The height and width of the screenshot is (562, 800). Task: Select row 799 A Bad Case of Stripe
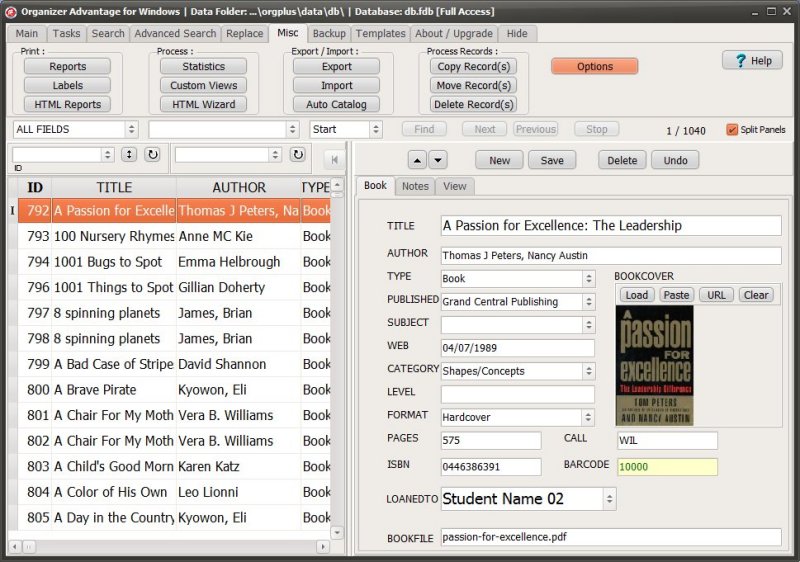tap(174, 364)
